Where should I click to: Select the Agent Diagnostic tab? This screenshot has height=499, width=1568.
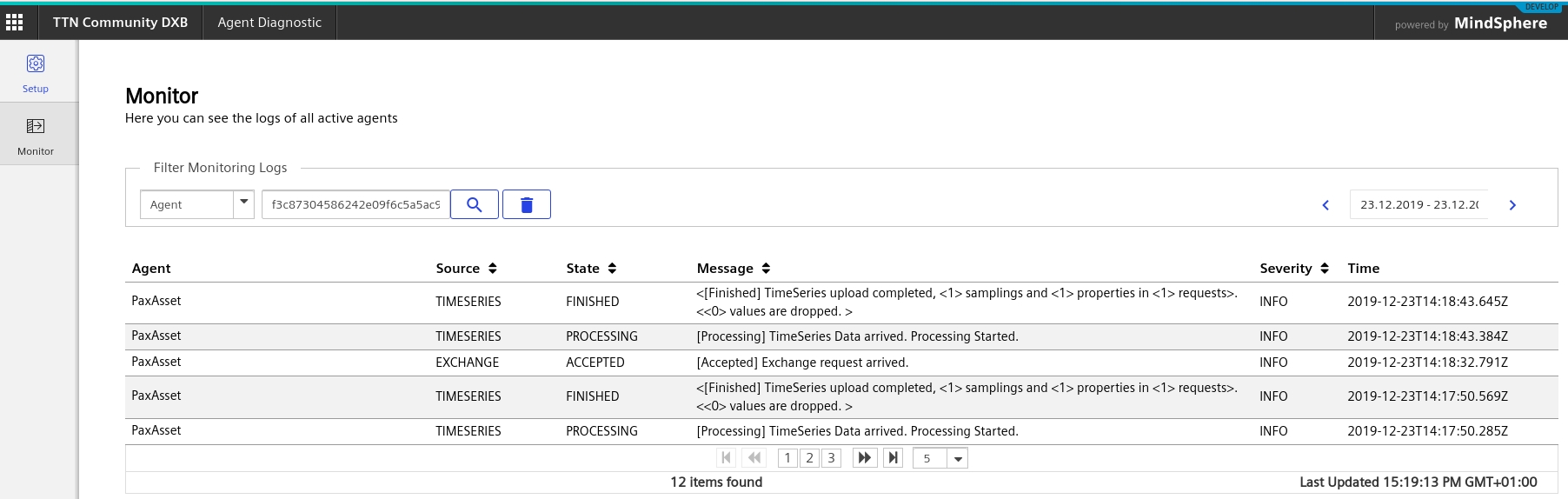click(x=269, y=23)
